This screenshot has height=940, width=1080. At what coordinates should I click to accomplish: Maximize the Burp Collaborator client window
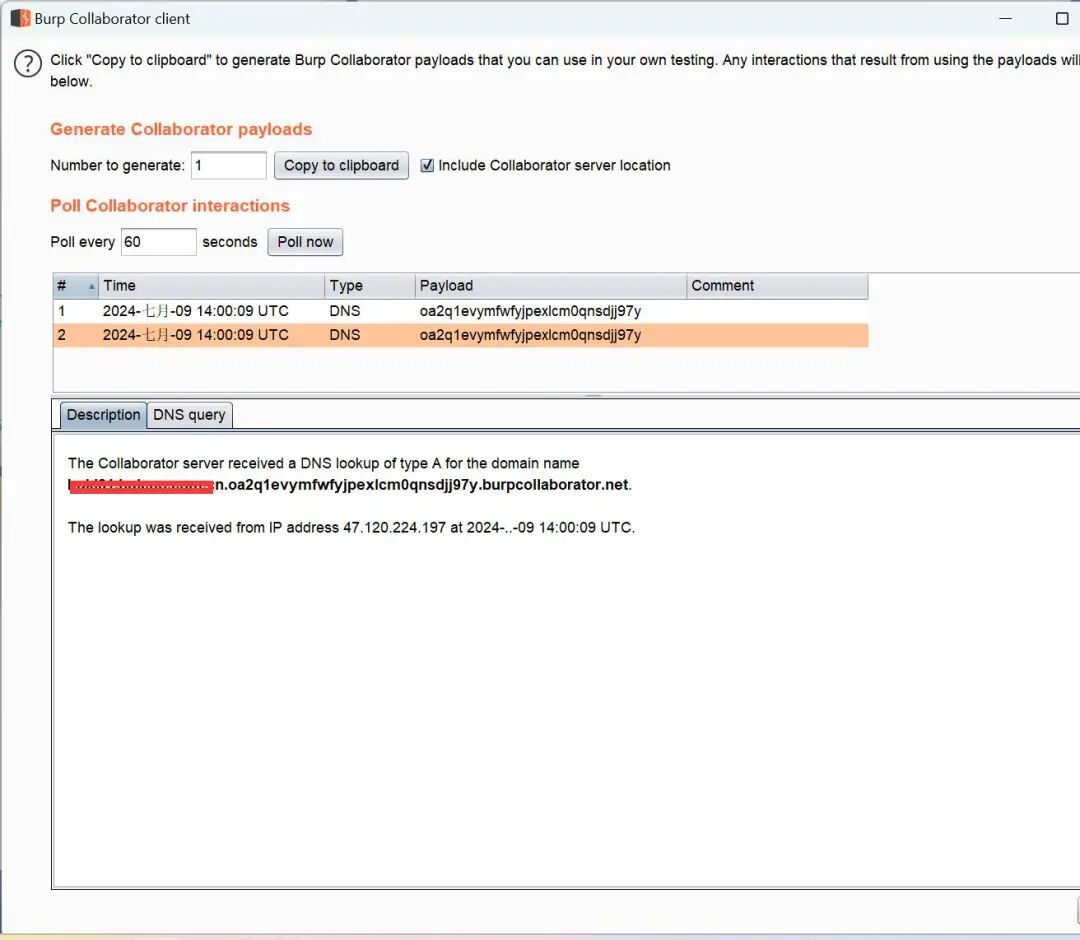(x=1063, y=19)
